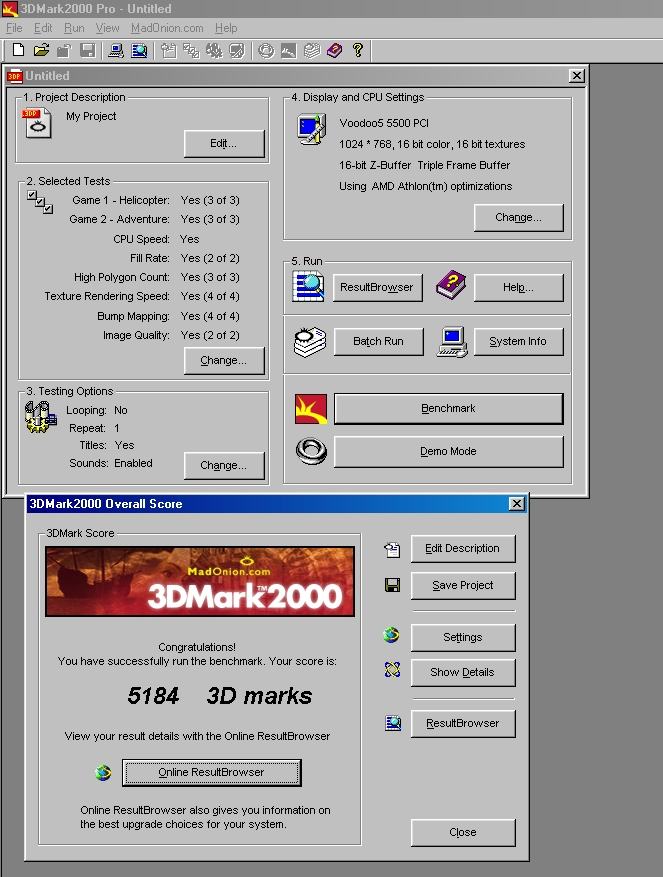The width and height of the screenshot is (663, 877).
Task: Click the Online ResultBrowser button
Action: (x=211, y=773)
